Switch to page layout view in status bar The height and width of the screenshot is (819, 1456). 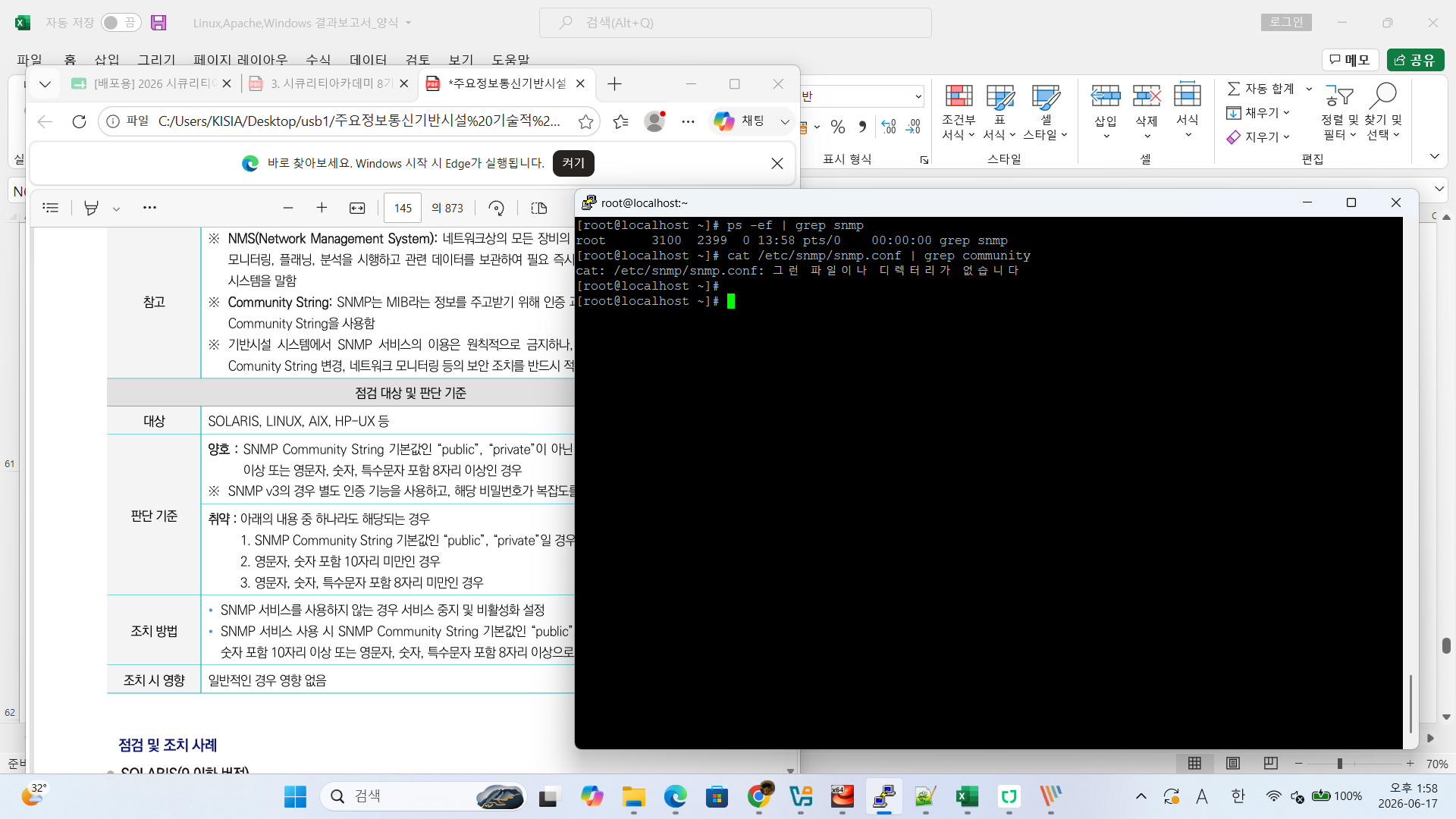click(1233, 764)
